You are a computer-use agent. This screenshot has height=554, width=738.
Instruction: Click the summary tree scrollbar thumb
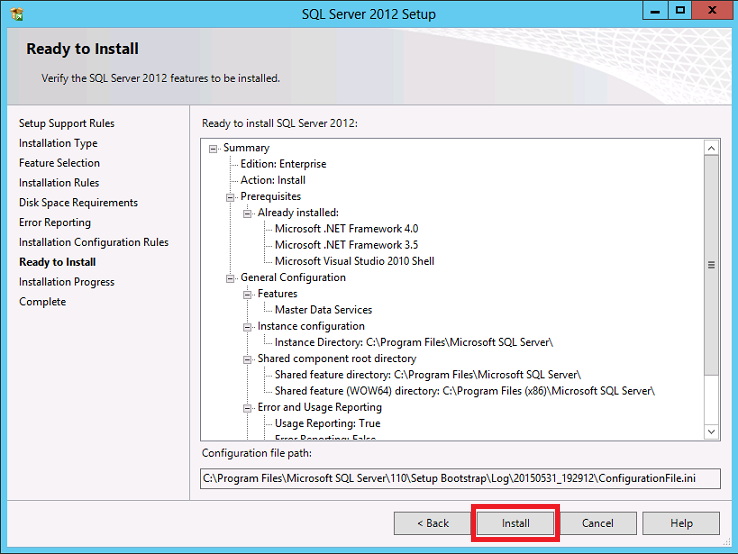point(711,265)
